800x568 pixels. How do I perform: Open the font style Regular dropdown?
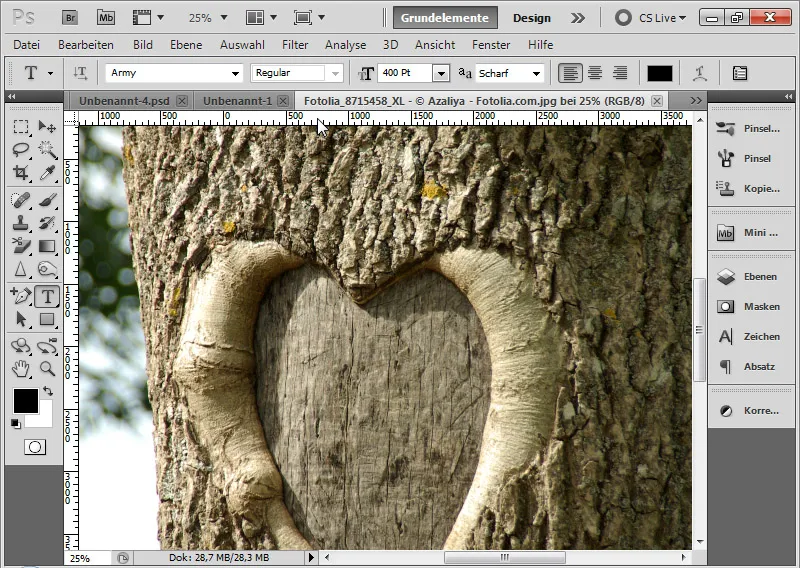[335, 73]
